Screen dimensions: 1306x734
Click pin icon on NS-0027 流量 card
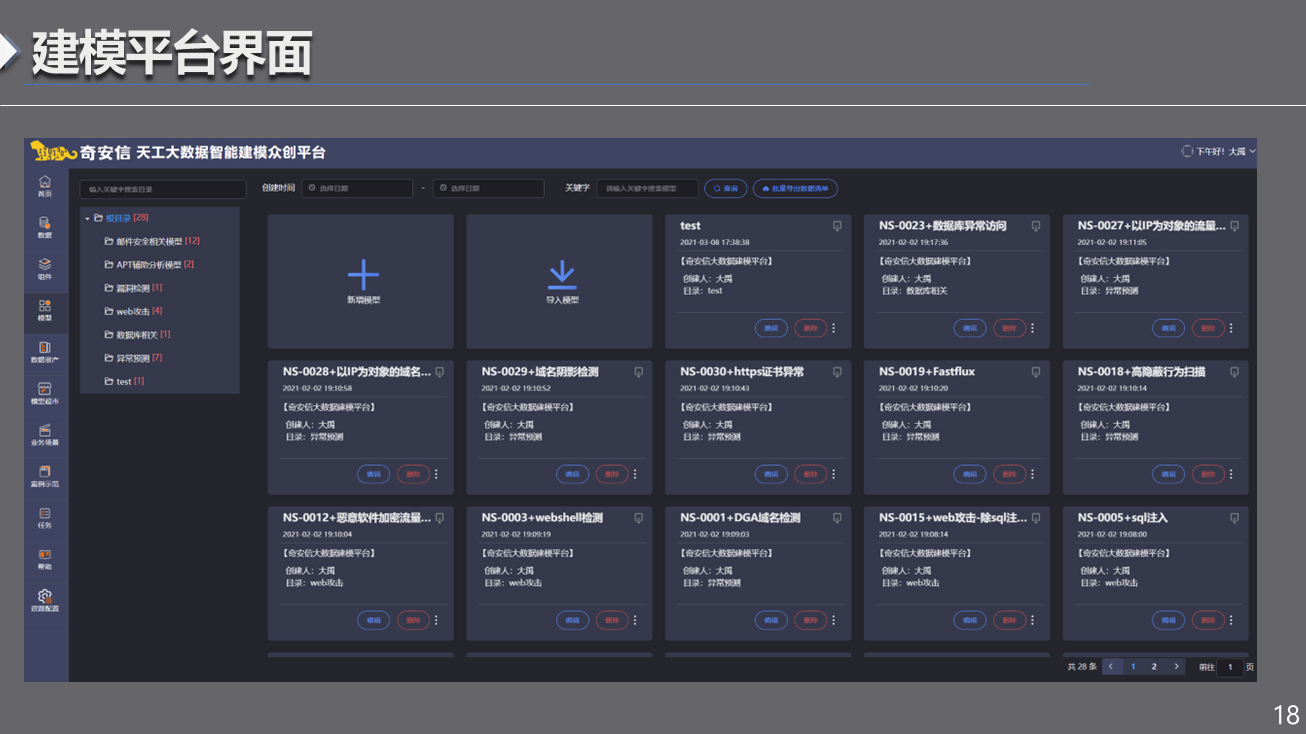point(1235,226)
